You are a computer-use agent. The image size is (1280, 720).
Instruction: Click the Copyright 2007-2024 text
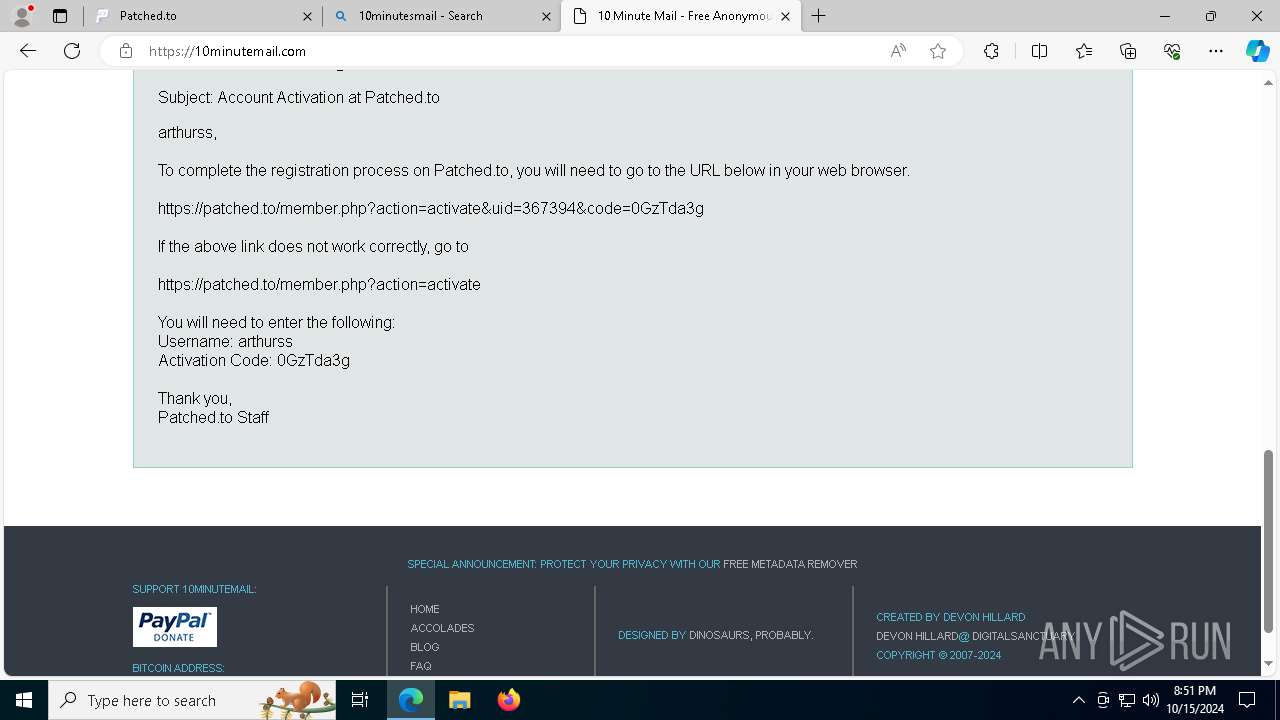tap(938, 655)
